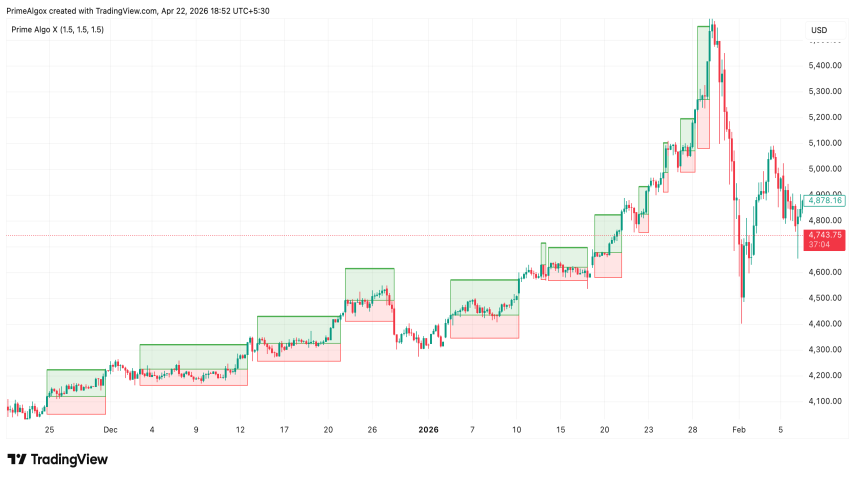The width and height of the screenshot is (855, 480).
Task: Open the USD currency selector
Action: (x=819, y=30)
